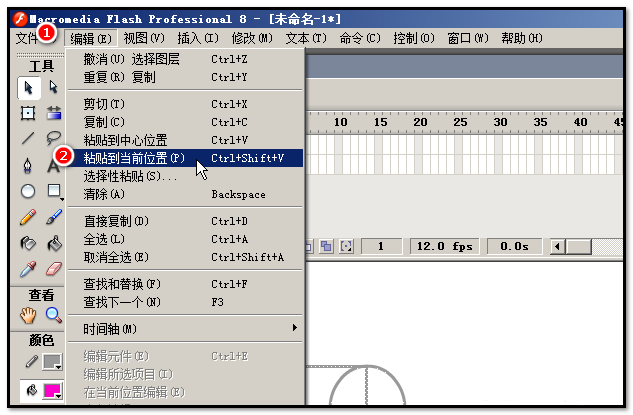This screenshot has width=633, height=415.
Task: Open the 文件 menu
Action: (27, 38)
